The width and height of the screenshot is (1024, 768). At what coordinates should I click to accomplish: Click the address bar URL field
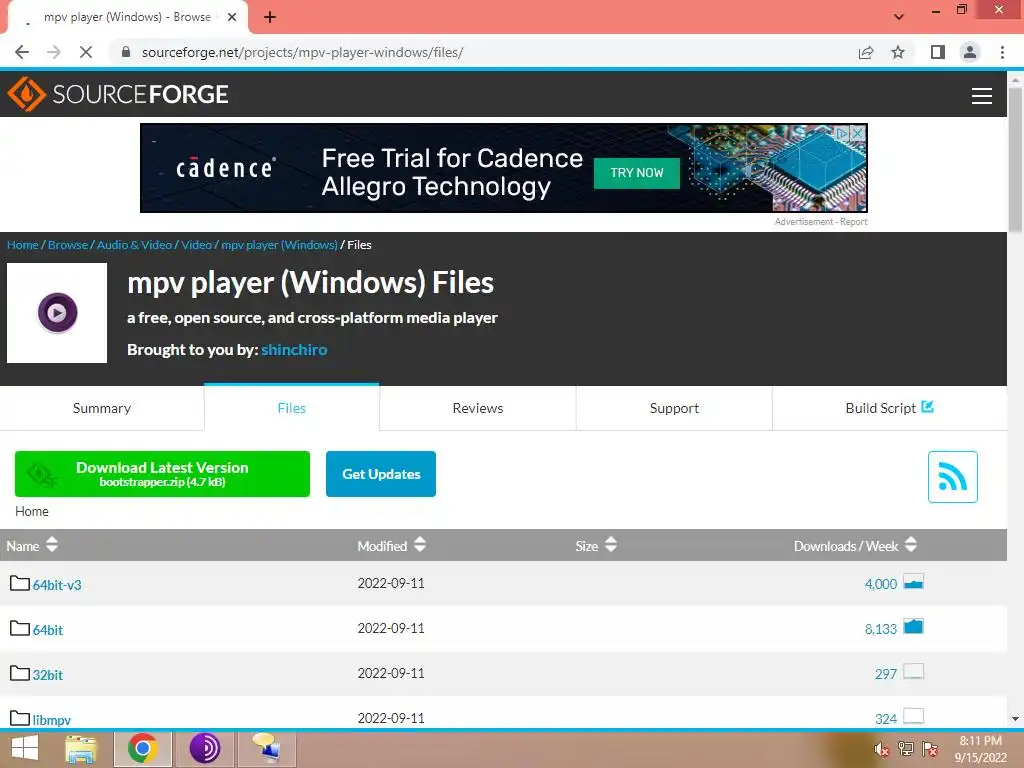[x=483, y=52]
